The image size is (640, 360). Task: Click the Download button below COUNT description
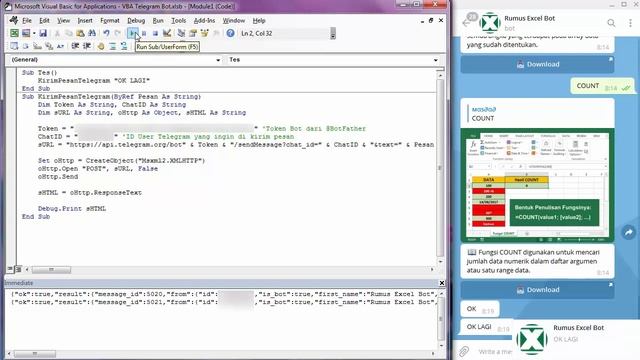[x=538, y=290]
